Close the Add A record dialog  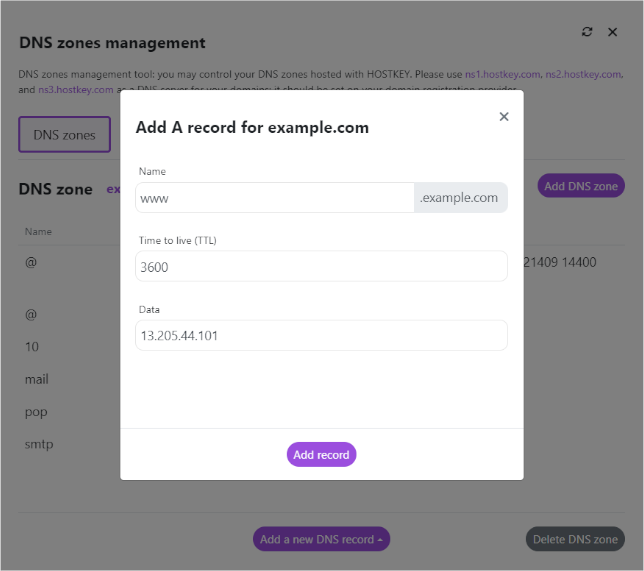504,117
